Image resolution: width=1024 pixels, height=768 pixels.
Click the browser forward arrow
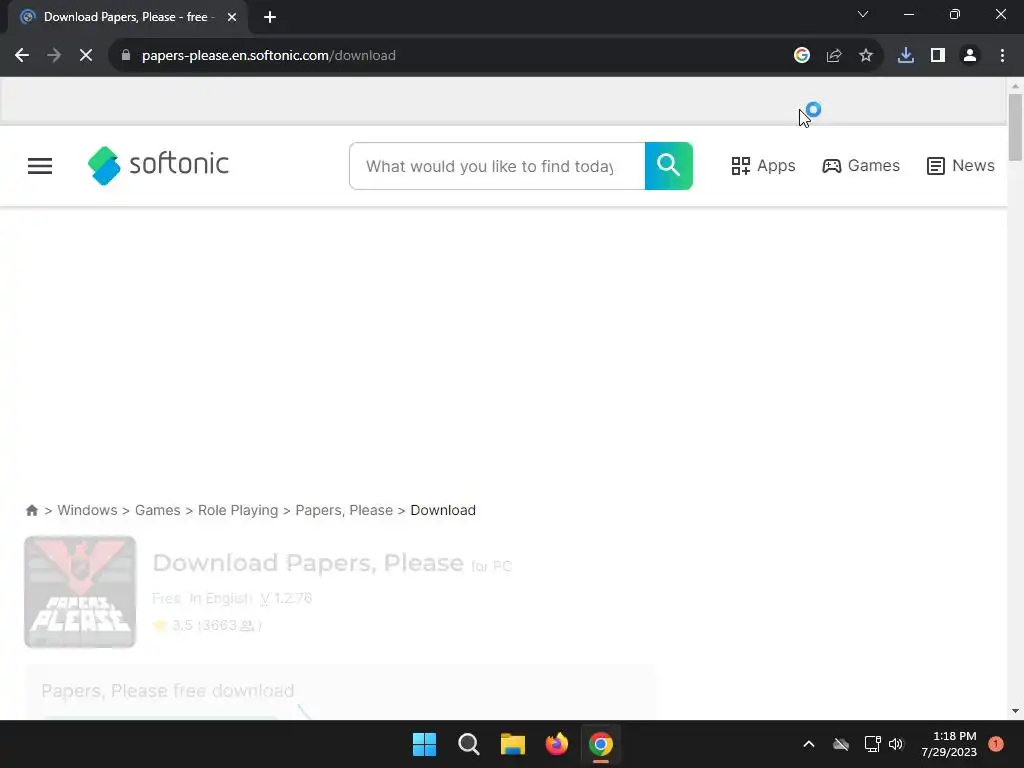click(54, 56)
